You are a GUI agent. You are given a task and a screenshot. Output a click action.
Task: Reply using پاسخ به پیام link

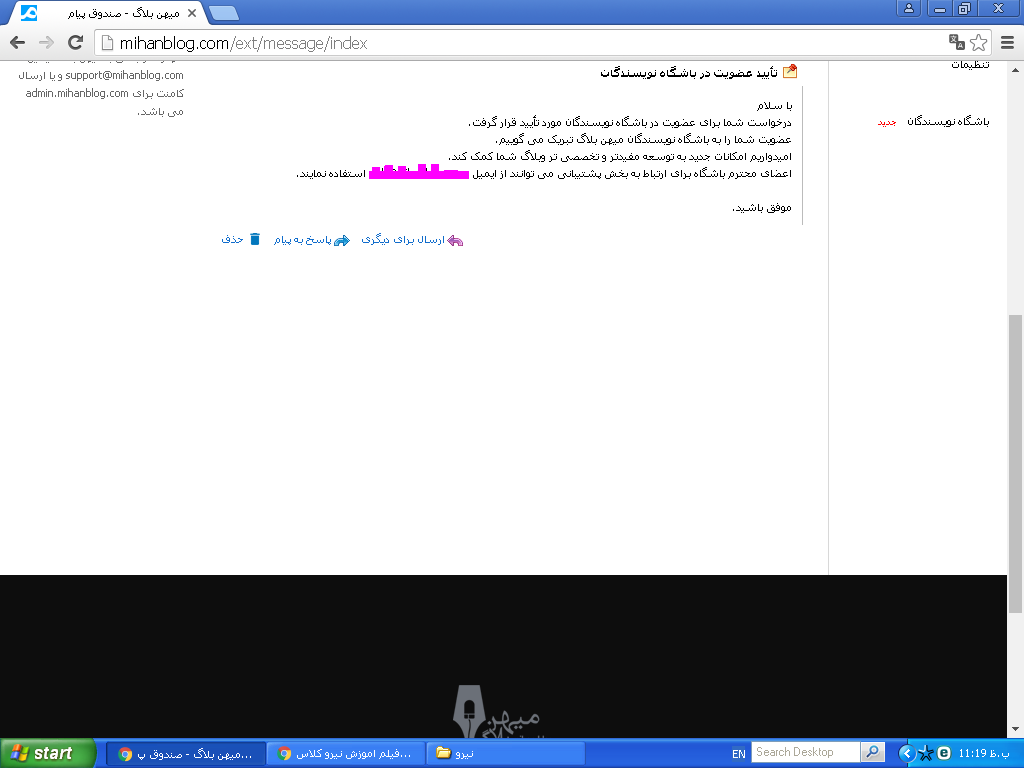click(303, 240)
